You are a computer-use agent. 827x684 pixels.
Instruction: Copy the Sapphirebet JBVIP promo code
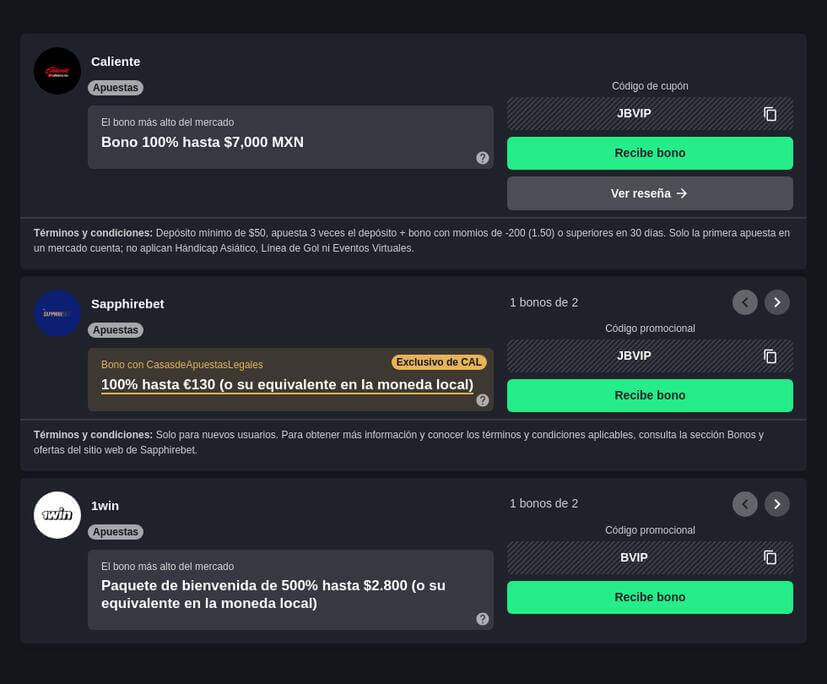click(770, 357)
